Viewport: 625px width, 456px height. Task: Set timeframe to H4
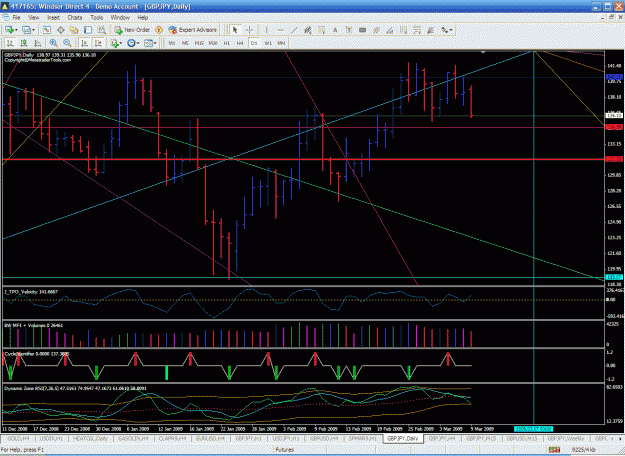[240, 43]
